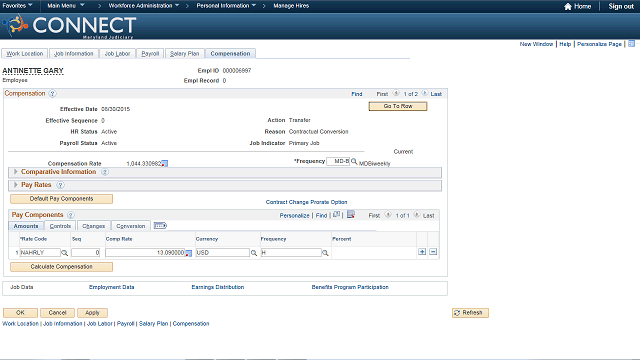
Task: Select Amounts tab in Pay Components
Action: click(x=26, y=226)
